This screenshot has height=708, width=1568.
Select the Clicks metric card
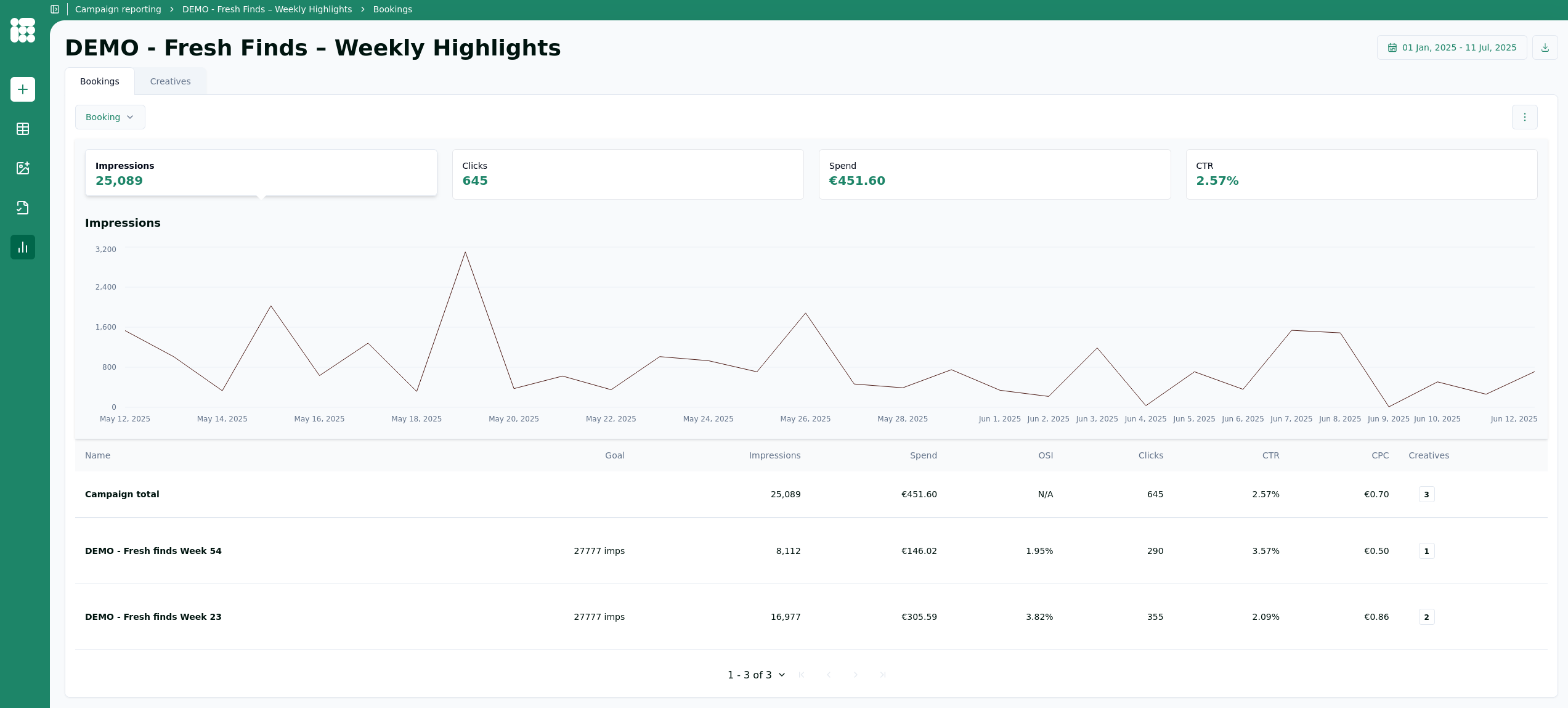pos(627,174)
